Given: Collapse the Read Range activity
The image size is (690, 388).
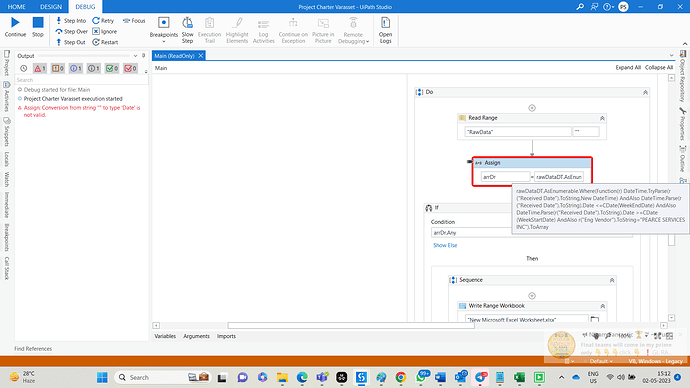Looking at the screenshot, I should coord(602,118).
